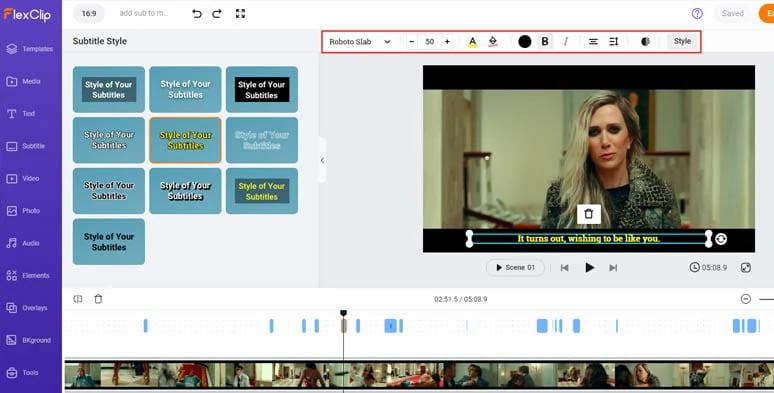Select the white serif subtitle style in second row

click(109, 140)
